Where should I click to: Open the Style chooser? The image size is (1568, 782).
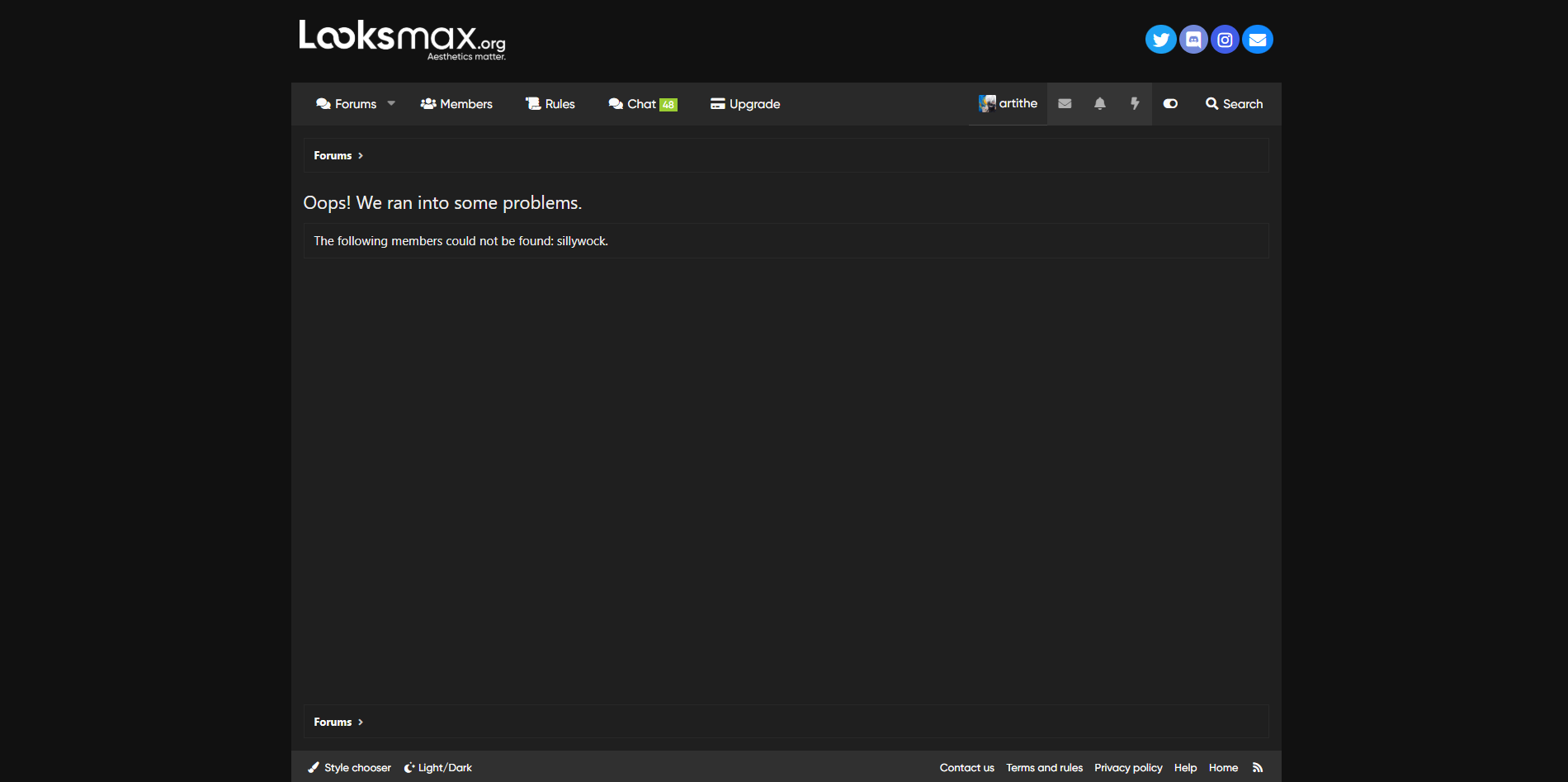pos(349,768)
